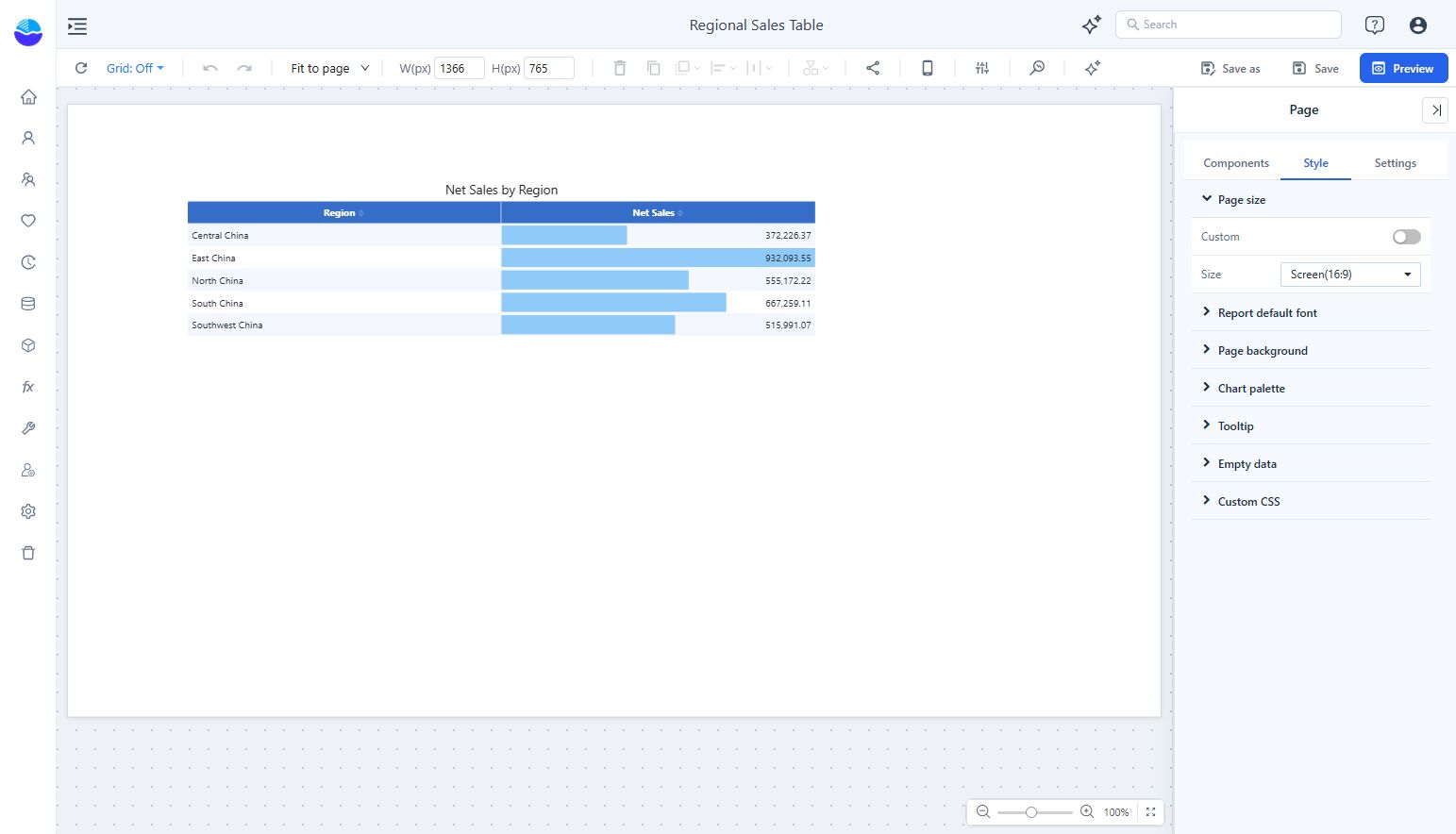Image resolution: width=1456 pixels, height=834 pixels.
Task: Switch to the Style tab
Action: click(1315, 163)
